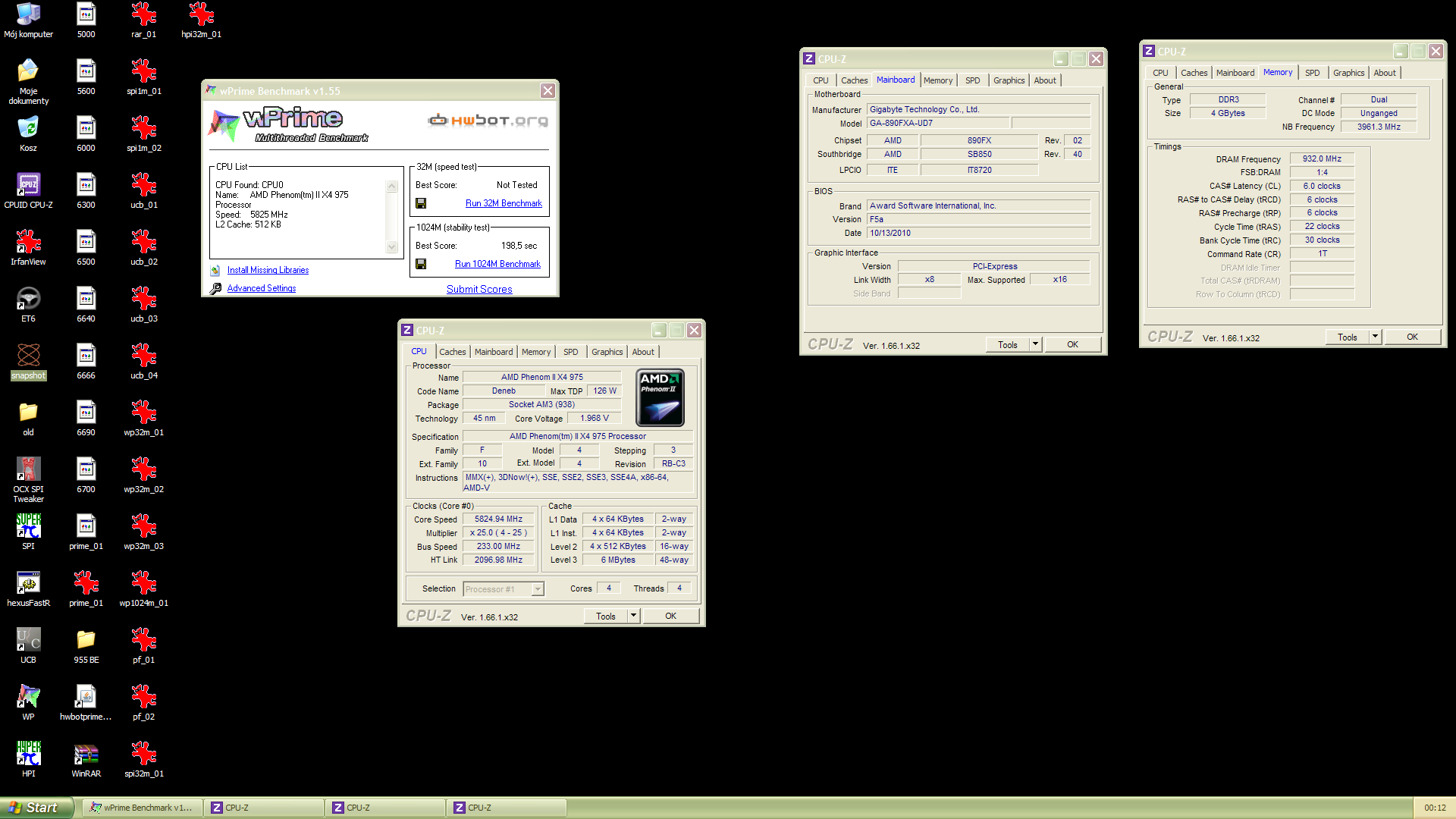1456x819 pixels.
Task: Open the Tools dropdown arrow in Mainboard window
Action: tap(1035, 344)
